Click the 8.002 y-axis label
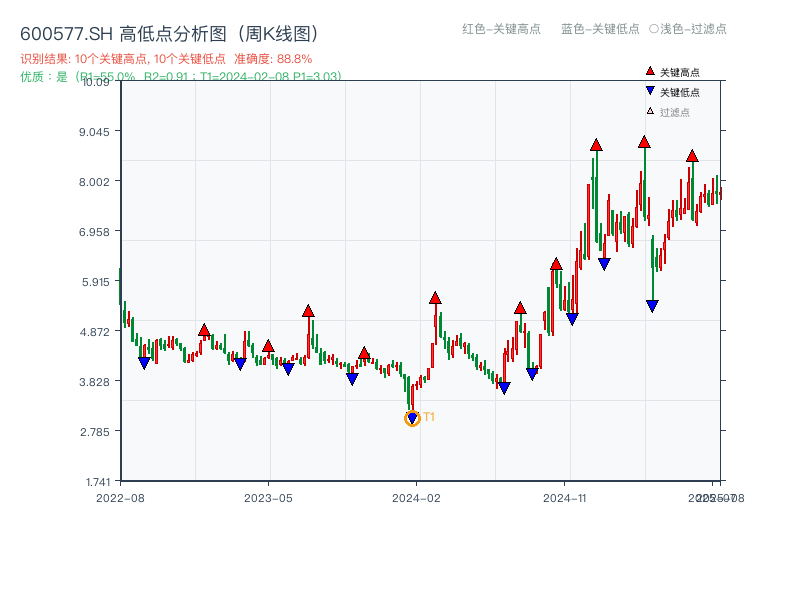The image size is (800, 600). tap(94, 182)
